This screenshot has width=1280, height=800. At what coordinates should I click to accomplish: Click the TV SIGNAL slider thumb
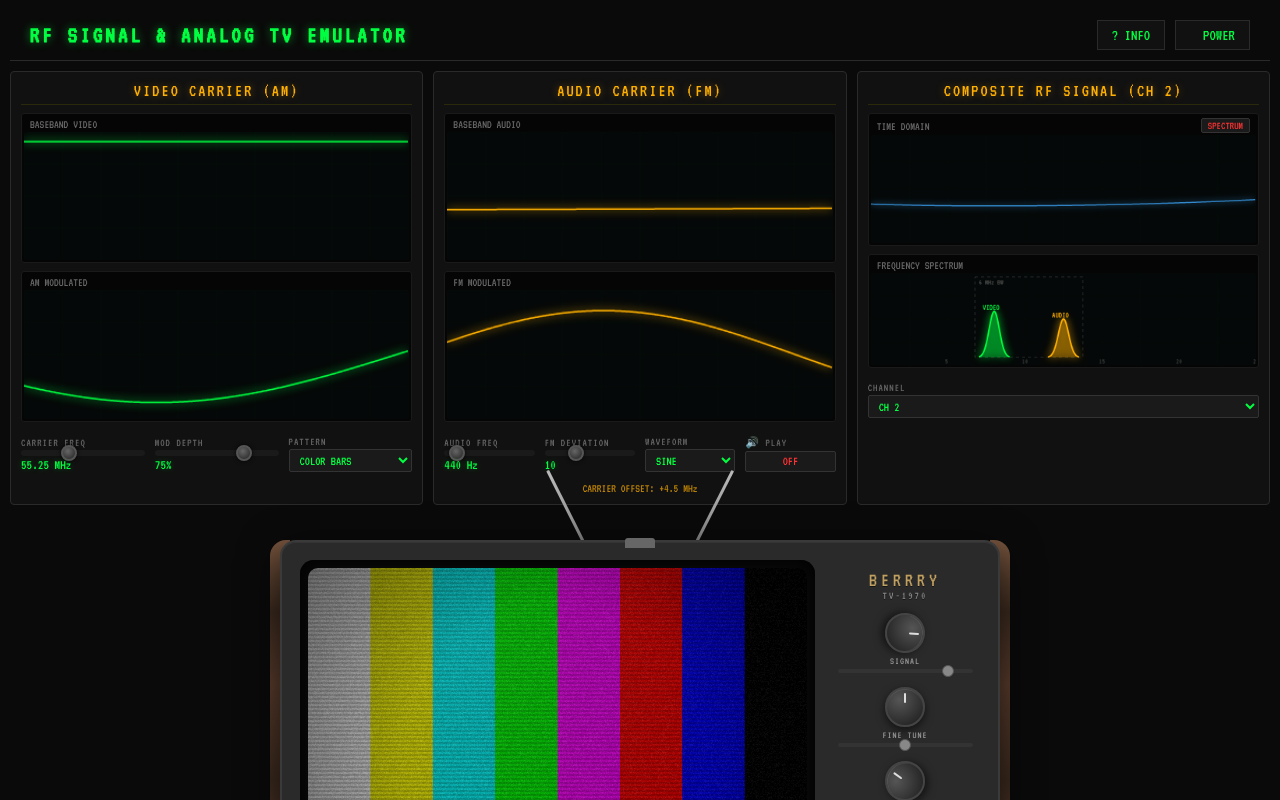point(948,671)
